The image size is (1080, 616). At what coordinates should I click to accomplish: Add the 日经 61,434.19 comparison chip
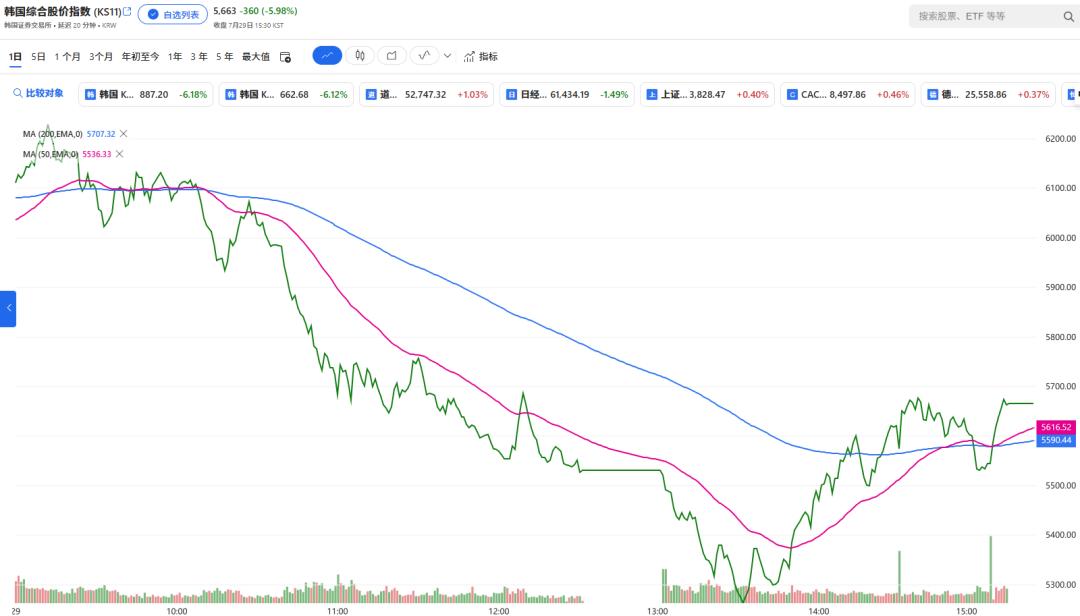tap(568, 94)
